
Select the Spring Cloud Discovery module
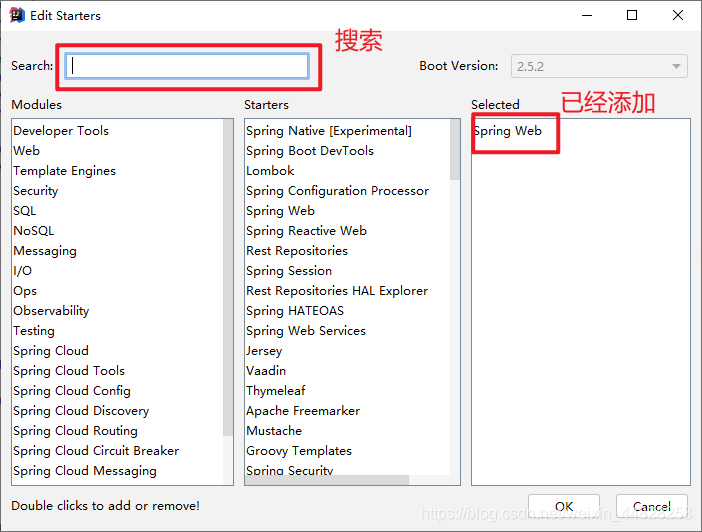tap(81, 411)
